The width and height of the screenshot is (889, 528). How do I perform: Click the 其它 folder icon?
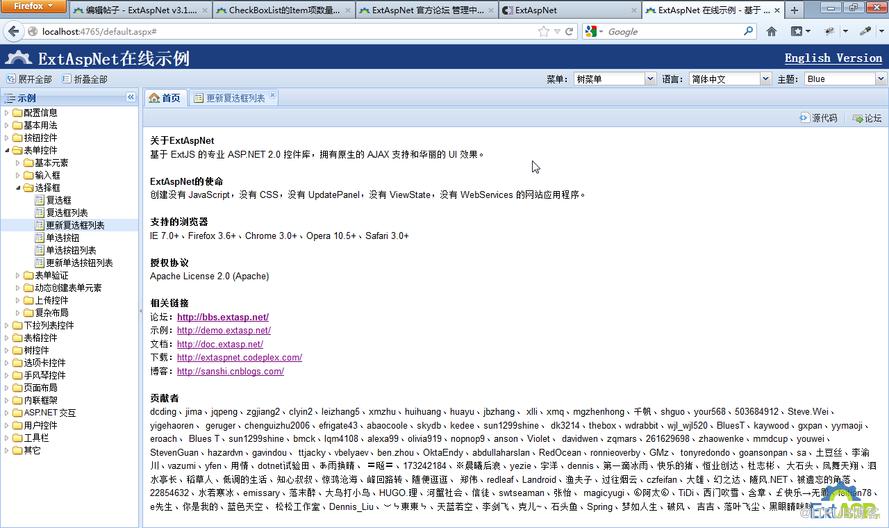[x=18, y=450]
